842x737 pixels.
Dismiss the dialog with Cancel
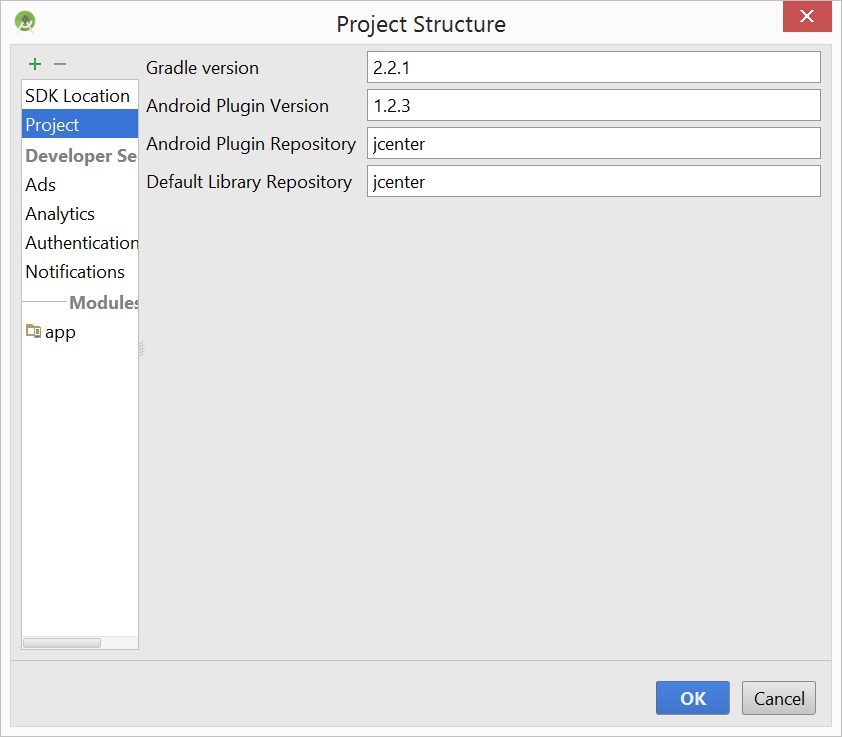[779, 698]
